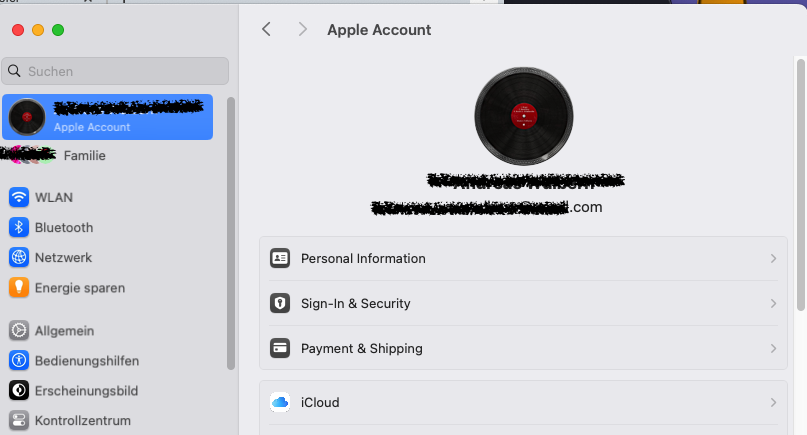
Task: Click the main pane scrollbar
Action: [x=801, y=185]
